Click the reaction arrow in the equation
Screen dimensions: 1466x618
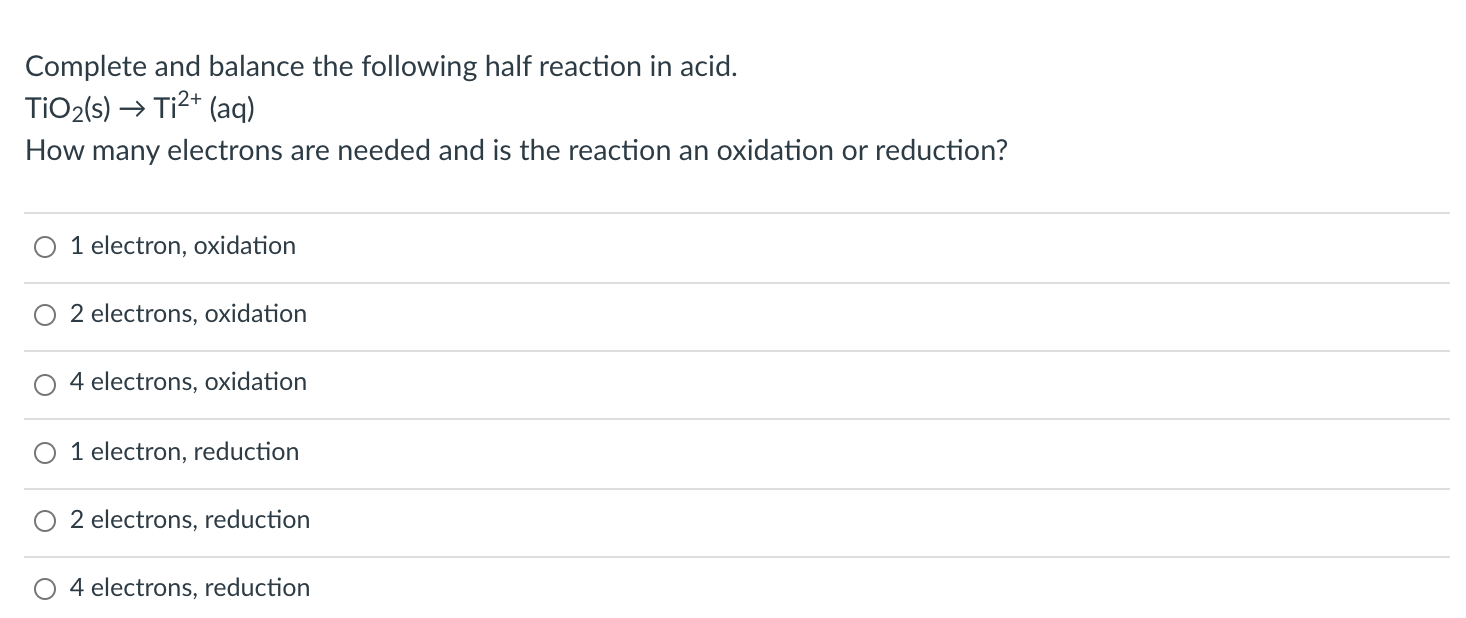(132, 110)
